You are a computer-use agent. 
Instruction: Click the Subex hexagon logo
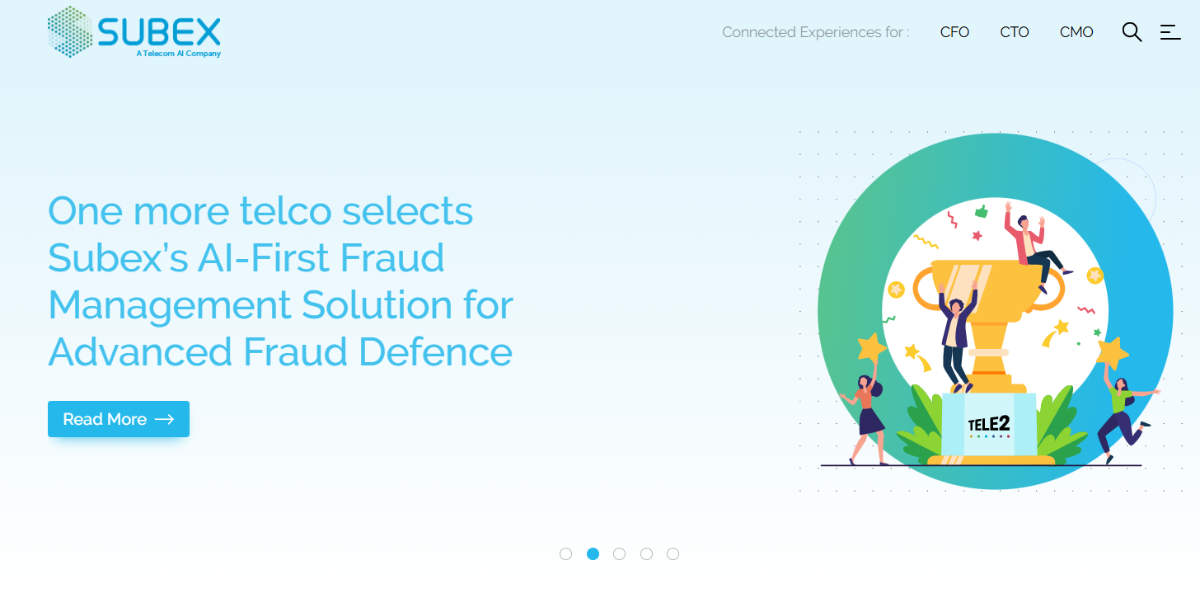[69, 31]
